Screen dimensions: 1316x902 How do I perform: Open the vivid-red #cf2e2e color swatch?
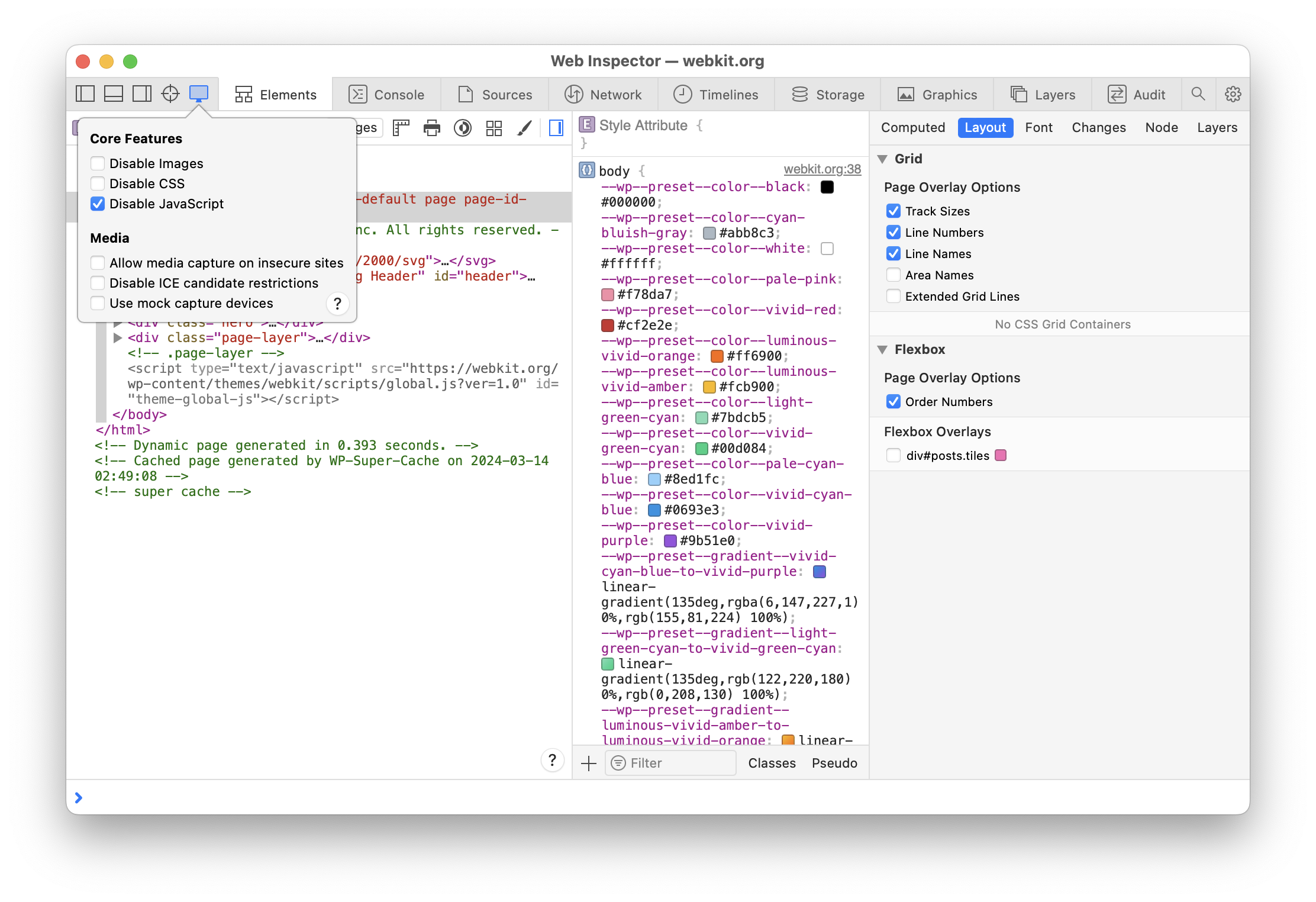608,326
